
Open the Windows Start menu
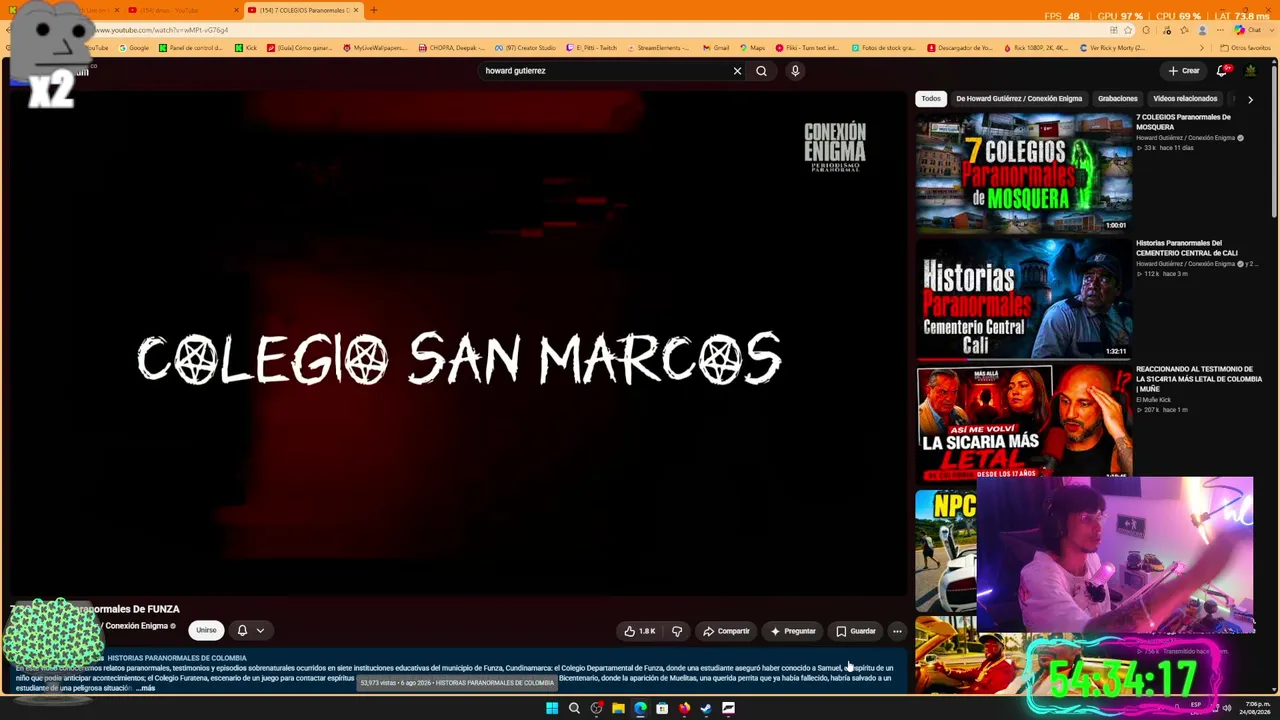(552, 708)
